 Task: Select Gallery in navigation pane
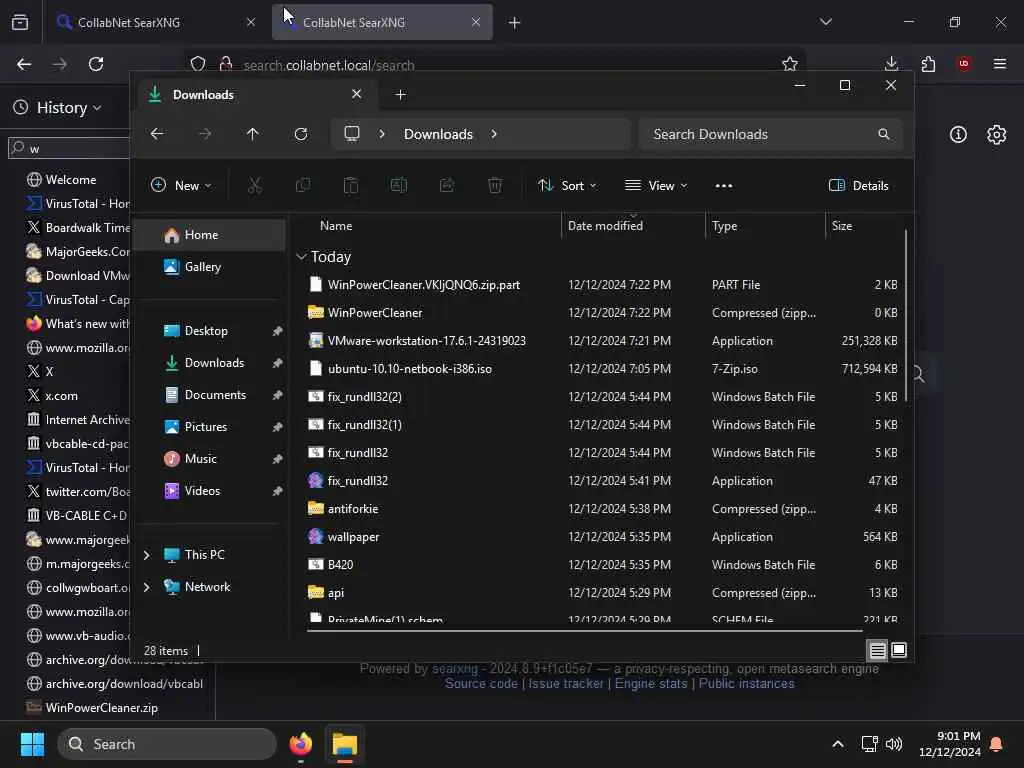pos(209,267)
